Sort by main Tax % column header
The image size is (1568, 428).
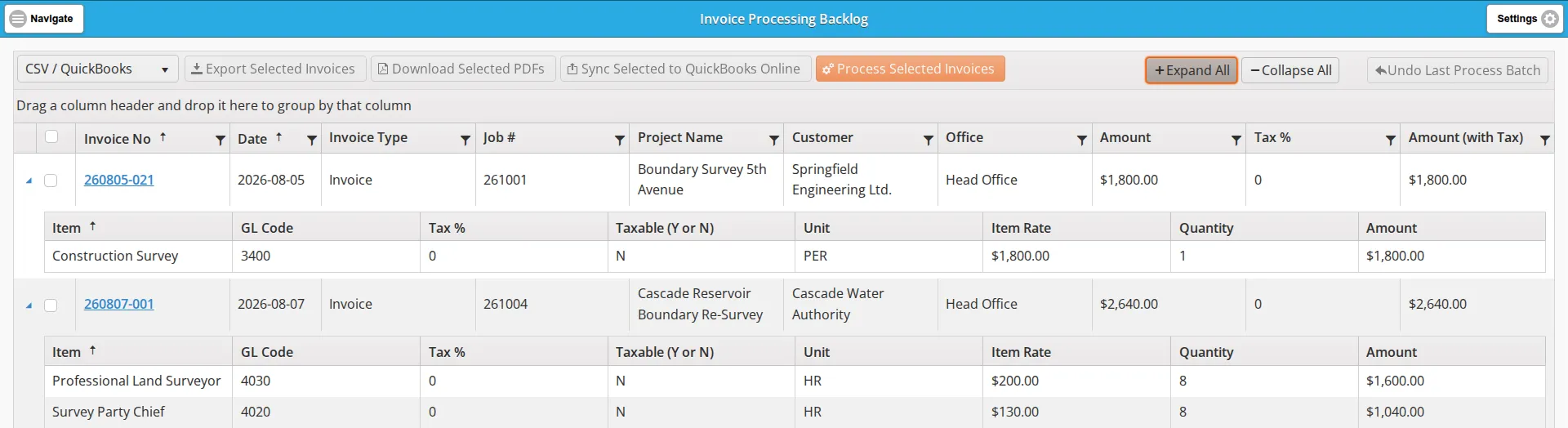1272,137
